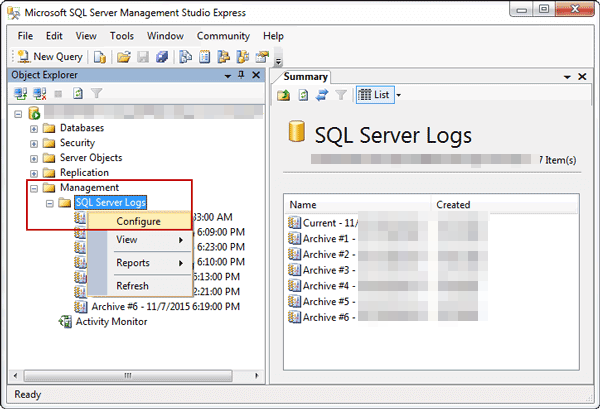Screen dimensions: 600x409
Task: Sort by the Created column header
Action: [505, 205]
